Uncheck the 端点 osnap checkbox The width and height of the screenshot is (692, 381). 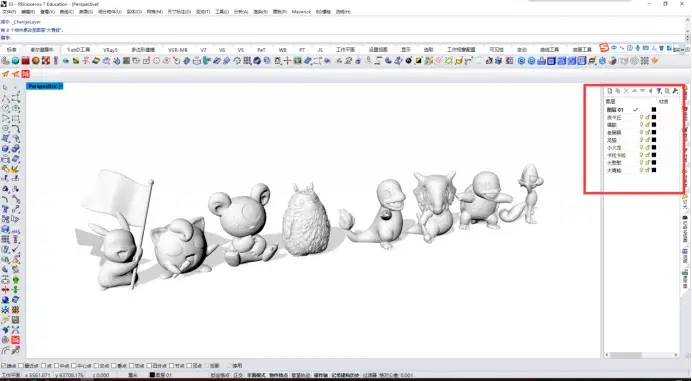pos(4,366)
